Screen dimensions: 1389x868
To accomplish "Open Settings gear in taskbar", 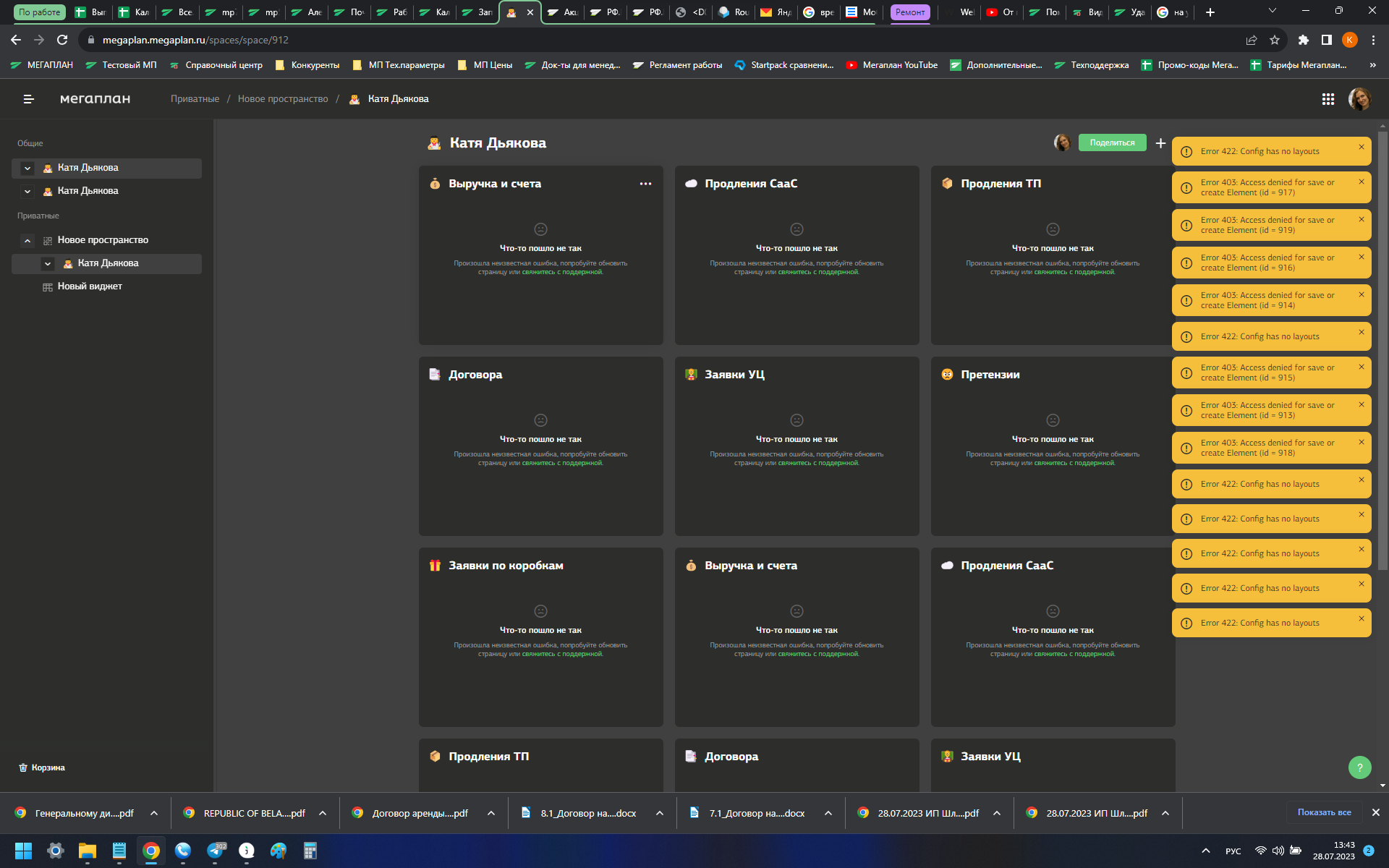I will (56, 851).
